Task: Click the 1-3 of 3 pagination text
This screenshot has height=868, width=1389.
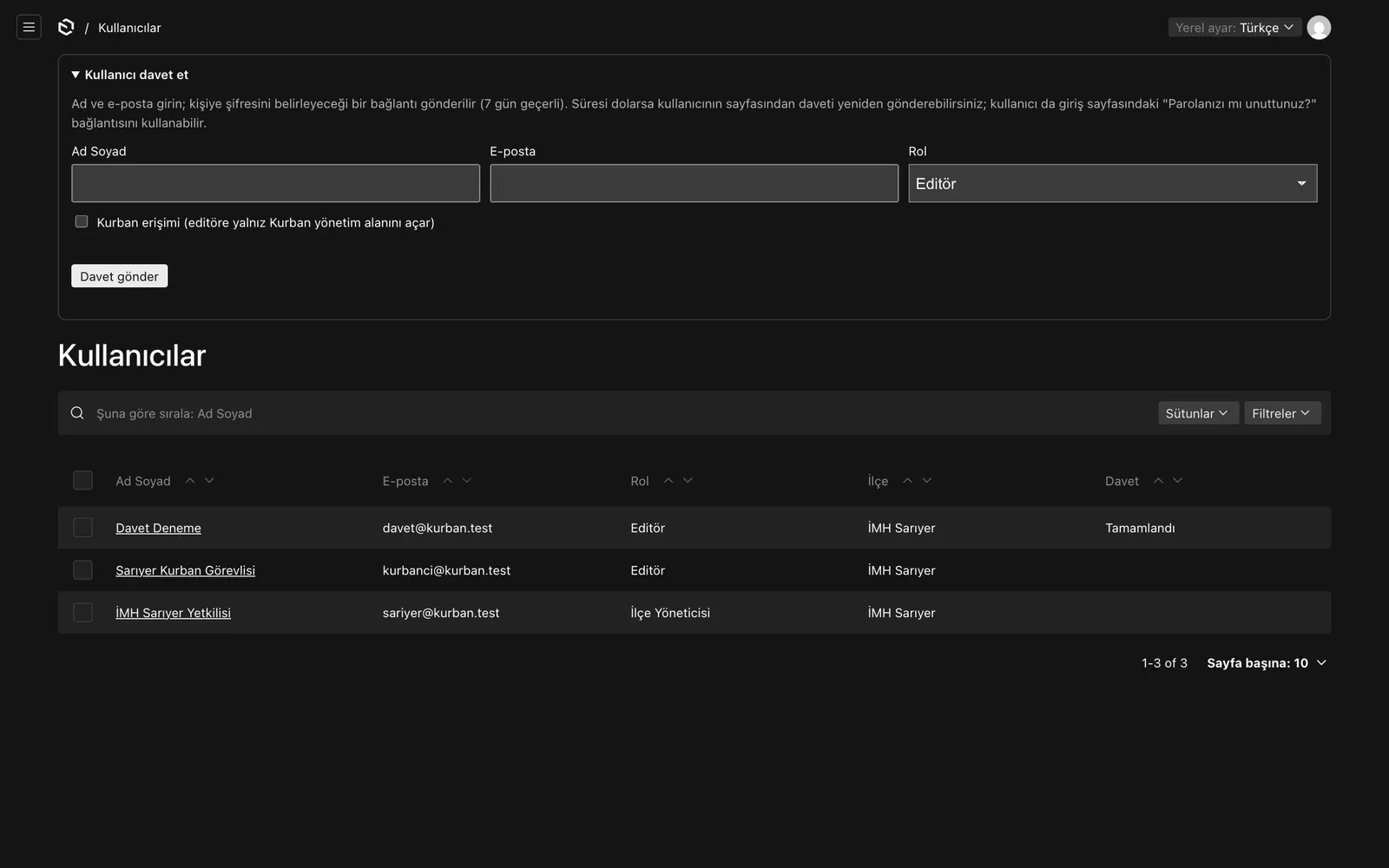Action: (x=1164, y=662)
